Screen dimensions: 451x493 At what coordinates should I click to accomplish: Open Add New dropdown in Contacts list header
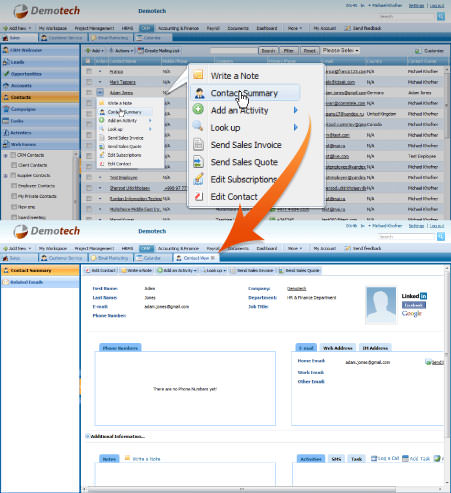(x=17, y=28)
